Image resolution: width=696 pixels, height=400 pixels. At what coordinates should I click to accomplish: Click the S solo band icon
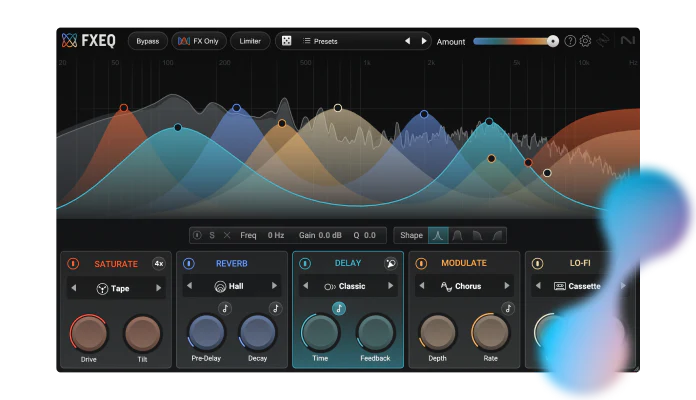click(x=212, y=235)
